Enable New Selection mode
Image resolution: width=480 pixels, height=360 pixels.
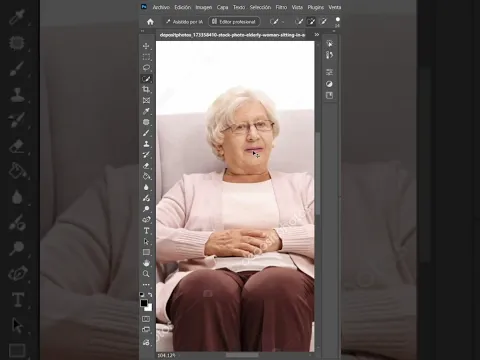(299, 22)
